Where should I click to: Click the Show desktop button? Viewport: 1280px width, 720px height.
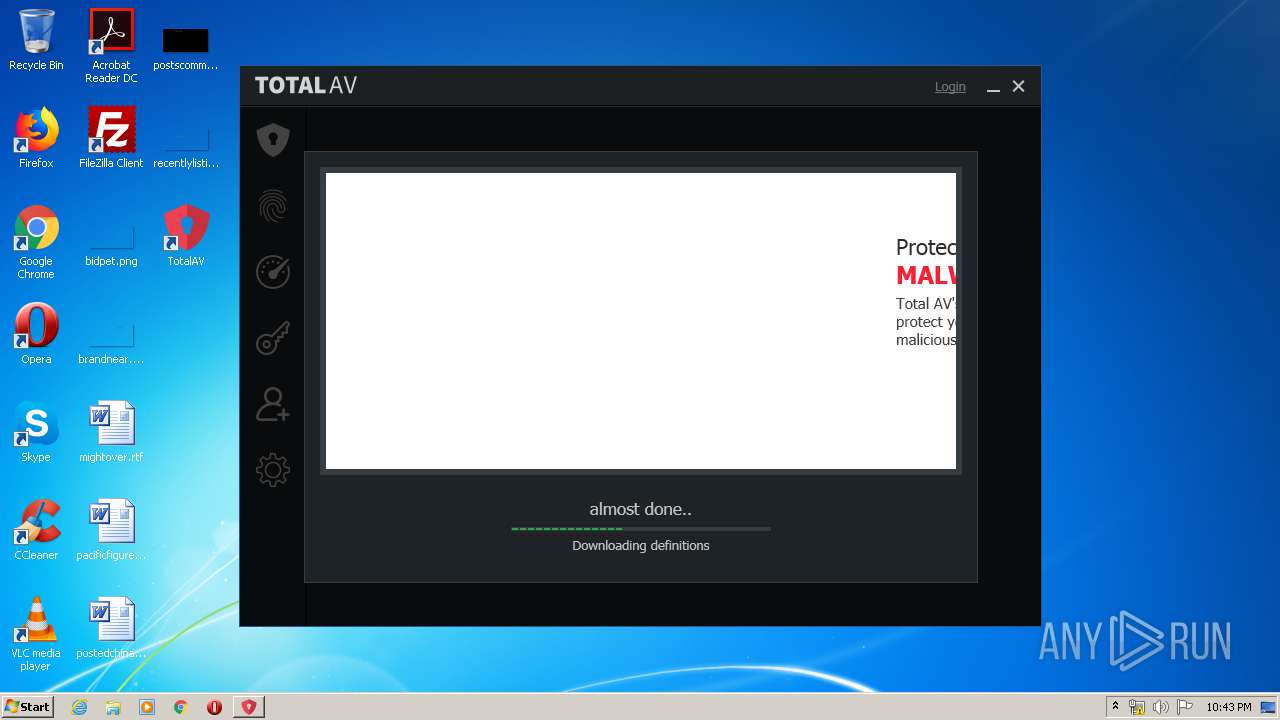[x=1269, y=707]
